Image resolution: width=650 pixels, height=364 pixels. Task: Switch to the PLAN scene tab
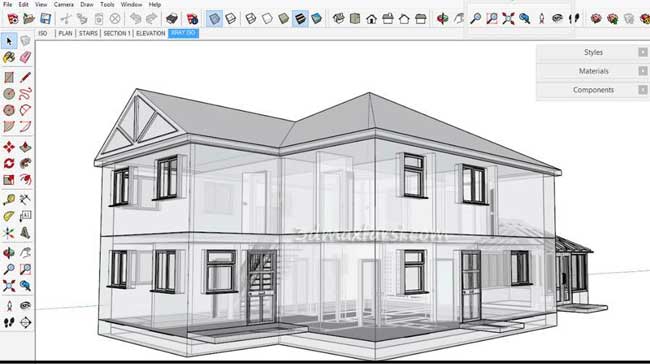[65, 33]
